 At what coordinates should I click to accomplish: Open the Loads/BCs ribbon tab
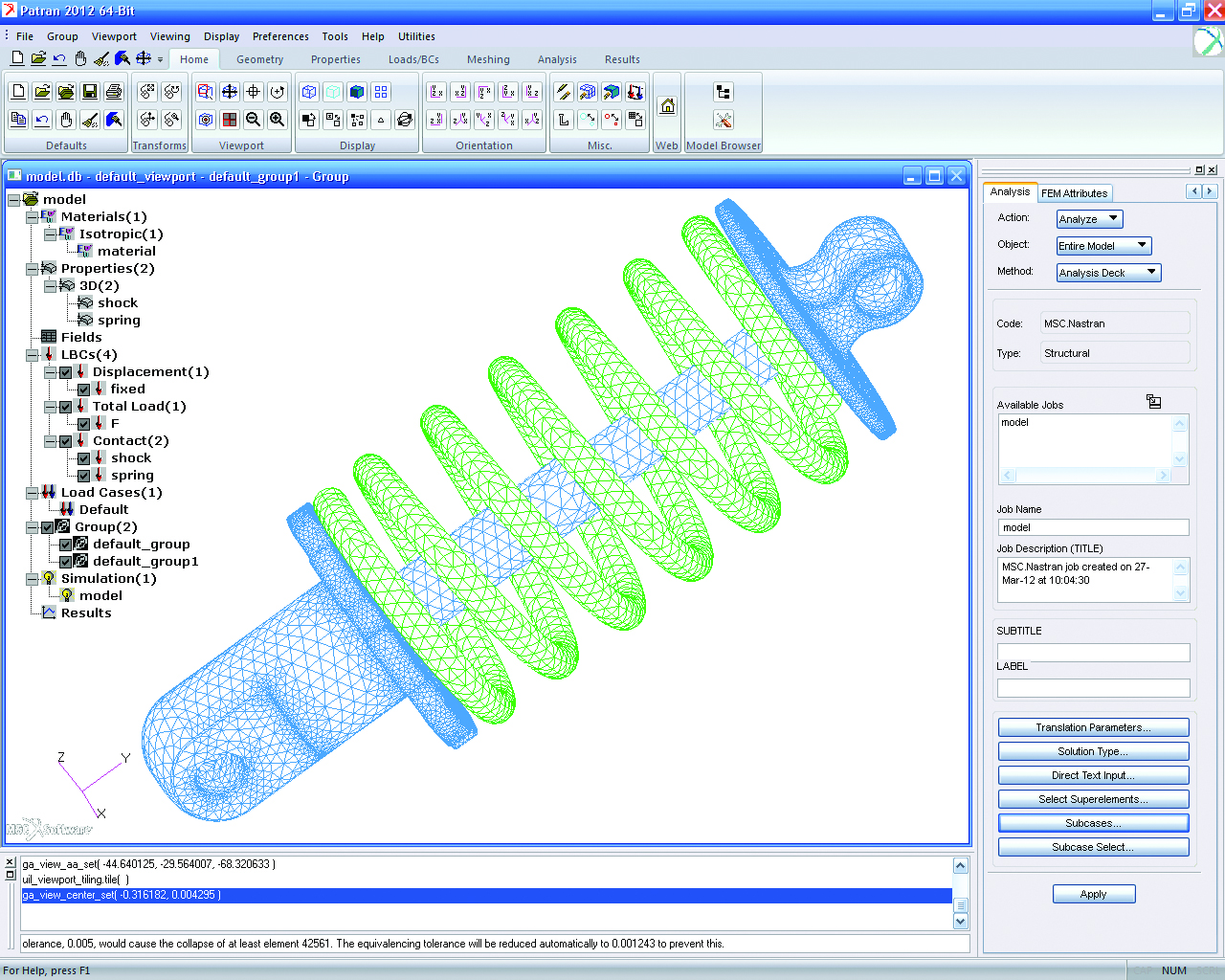(x=413, y=59)
